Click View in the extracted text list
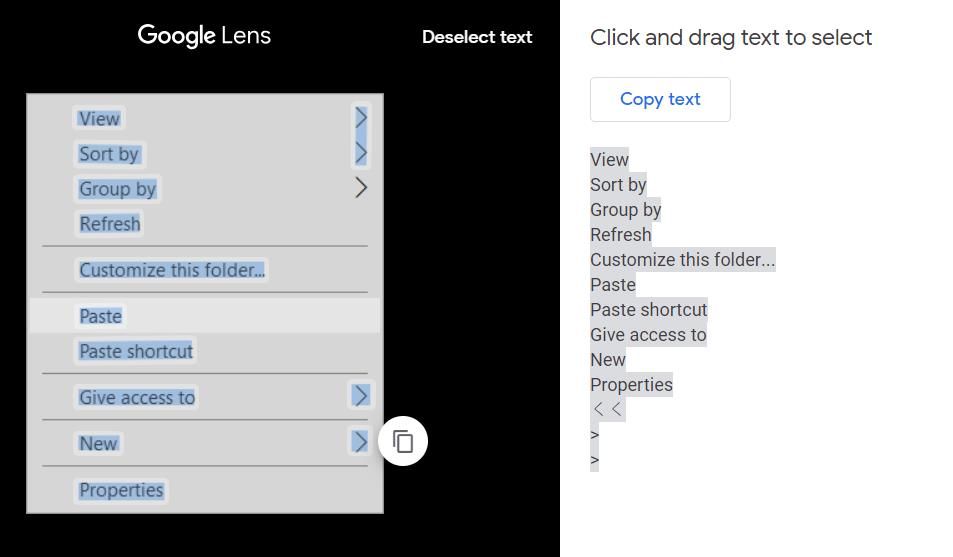 click(x=609, y=160)
